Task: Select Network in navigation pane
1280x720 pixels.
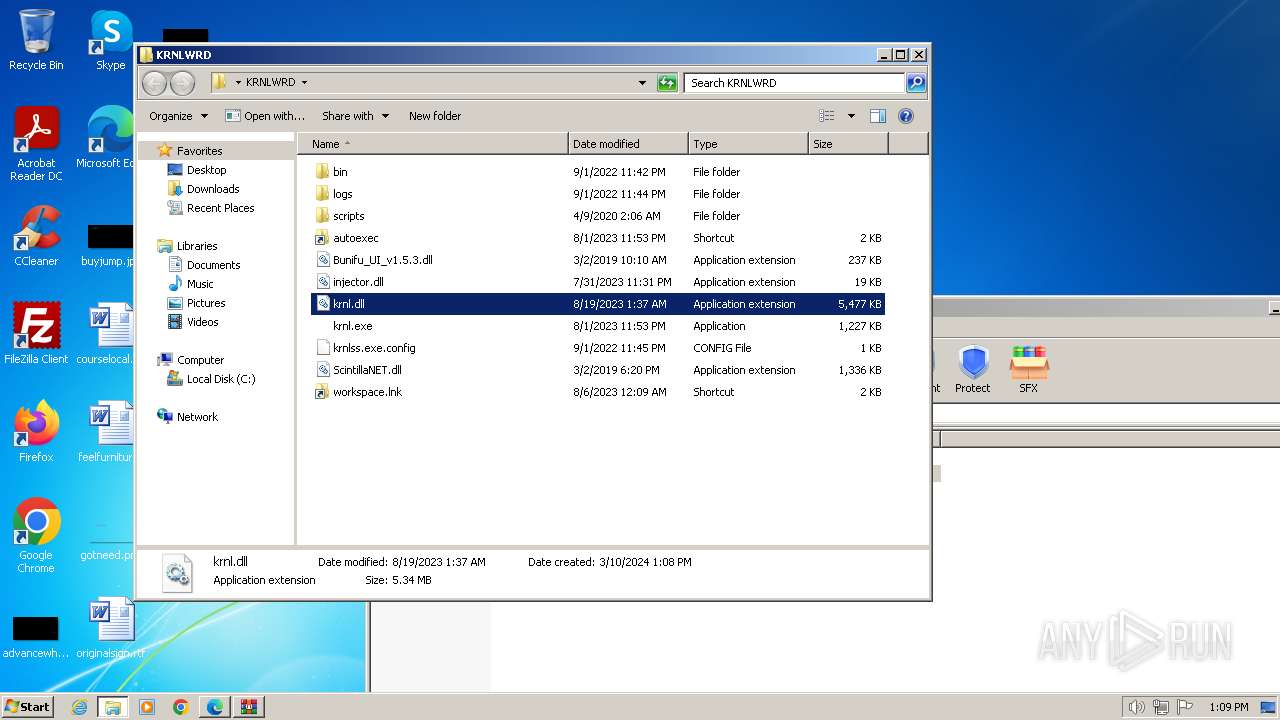Action: click(x=197, y=417)
